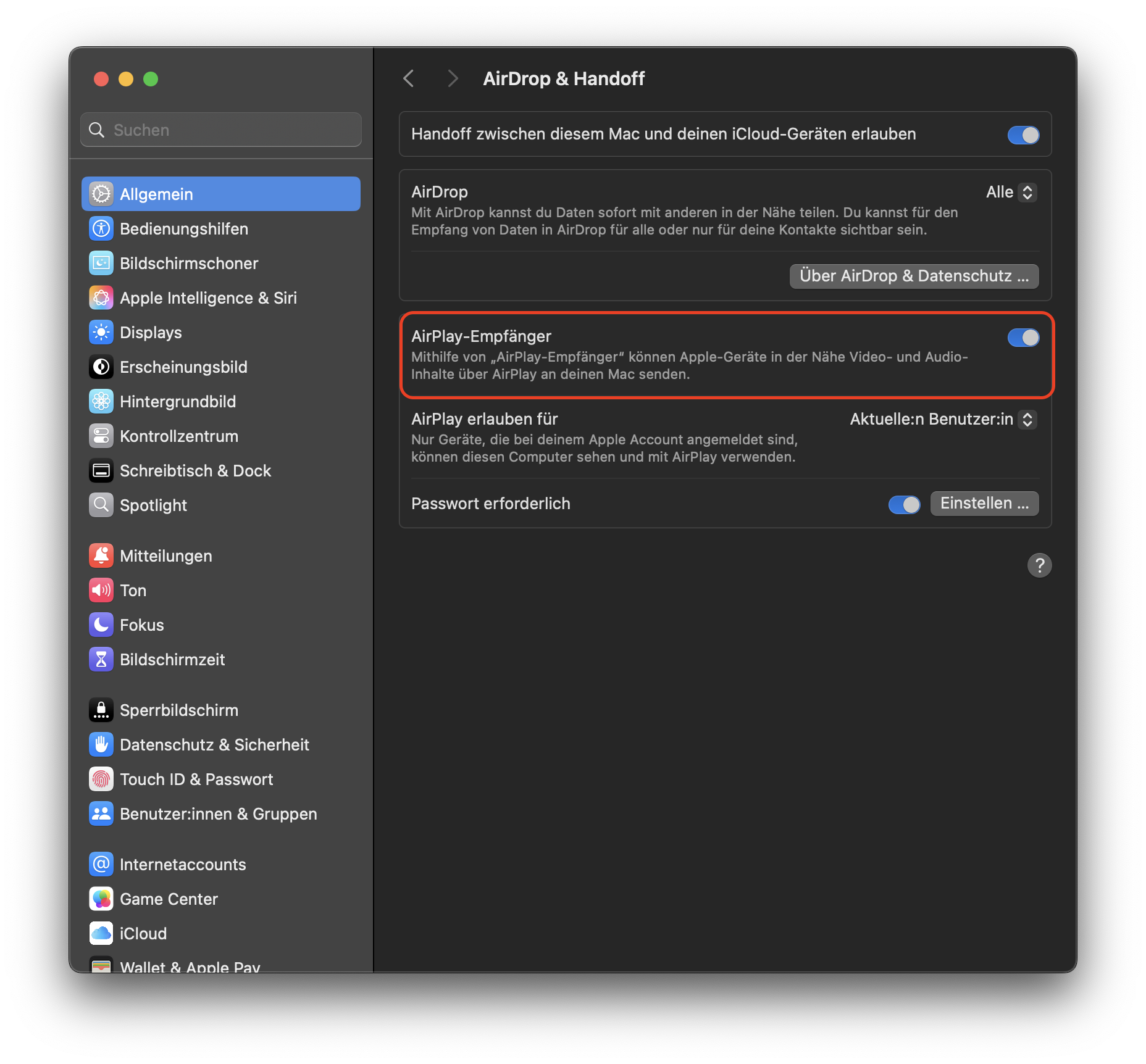This screenshot has height=1064, width=1146.
Task: Disable Handoff zwischen Mac und iCloud-Geräten
Action: [1023, 134]
